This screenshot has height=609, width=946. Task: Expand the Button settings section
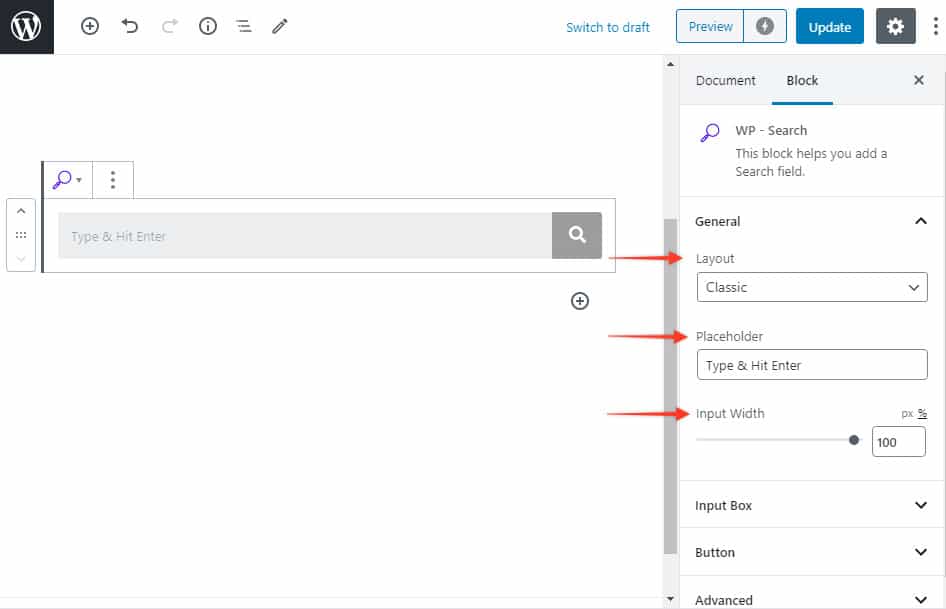[811, 552]
